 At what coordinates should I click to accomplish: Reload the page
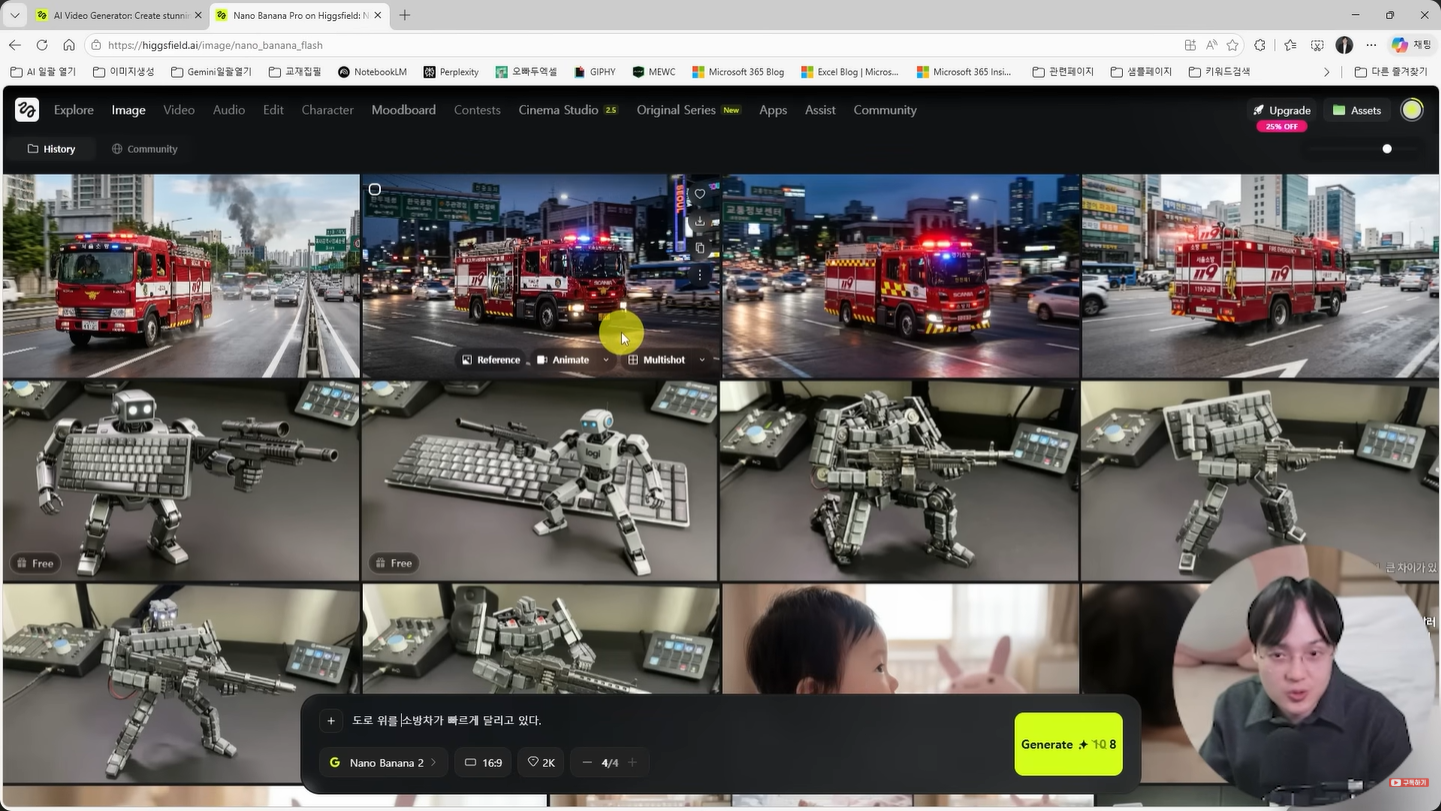click(x=42, y=45)
